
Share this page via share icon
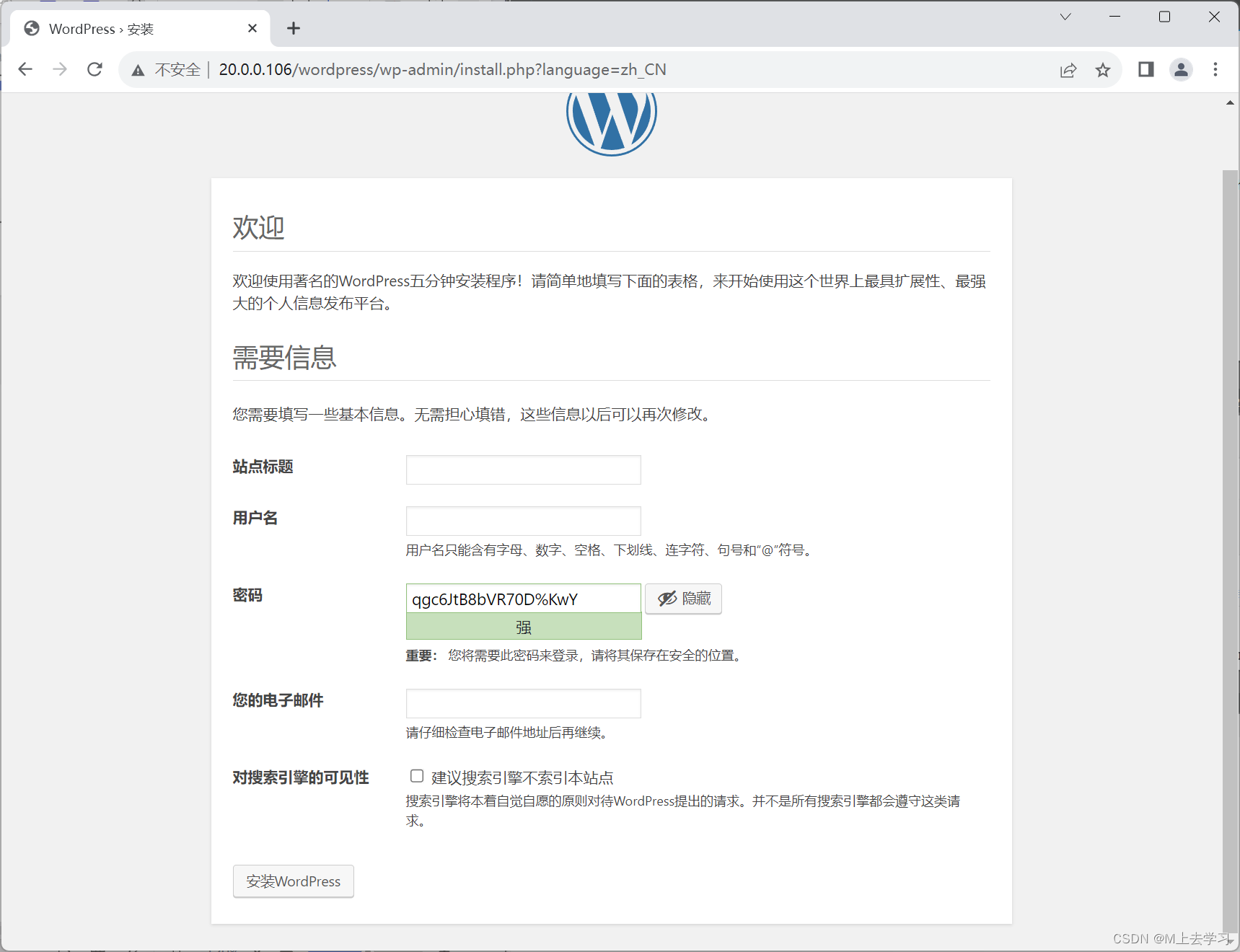click(1068, 70)
